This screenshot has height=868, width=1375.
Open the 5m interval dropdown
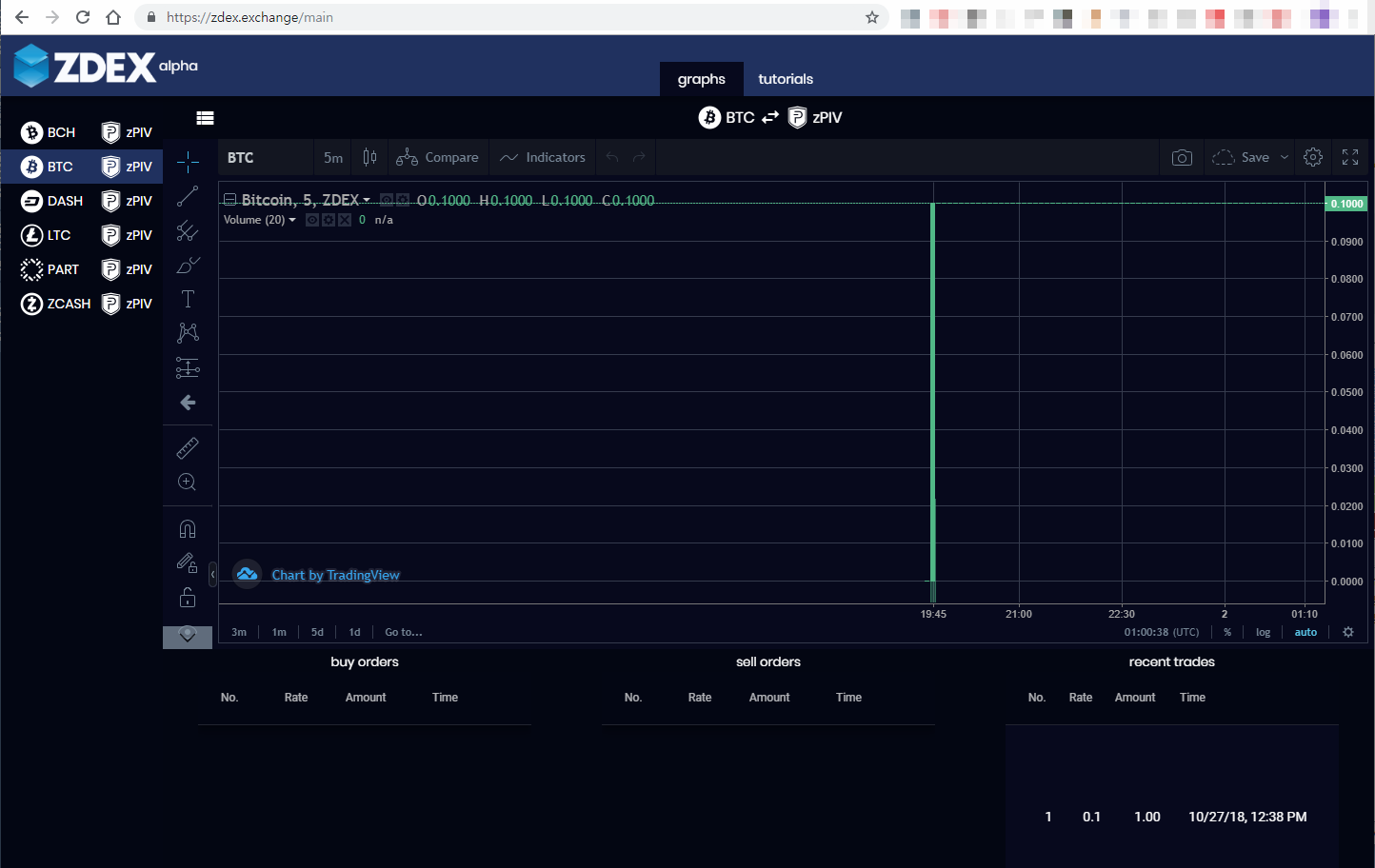333,157
